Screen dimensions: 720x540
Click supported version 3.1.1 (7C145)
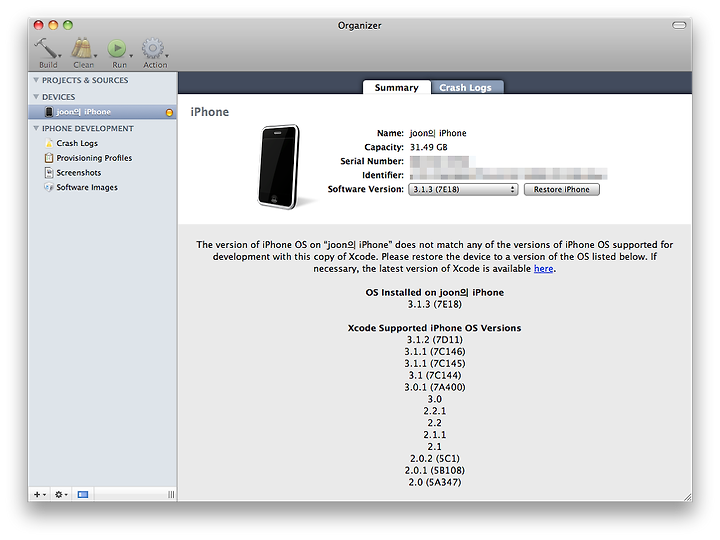point(434,364)
